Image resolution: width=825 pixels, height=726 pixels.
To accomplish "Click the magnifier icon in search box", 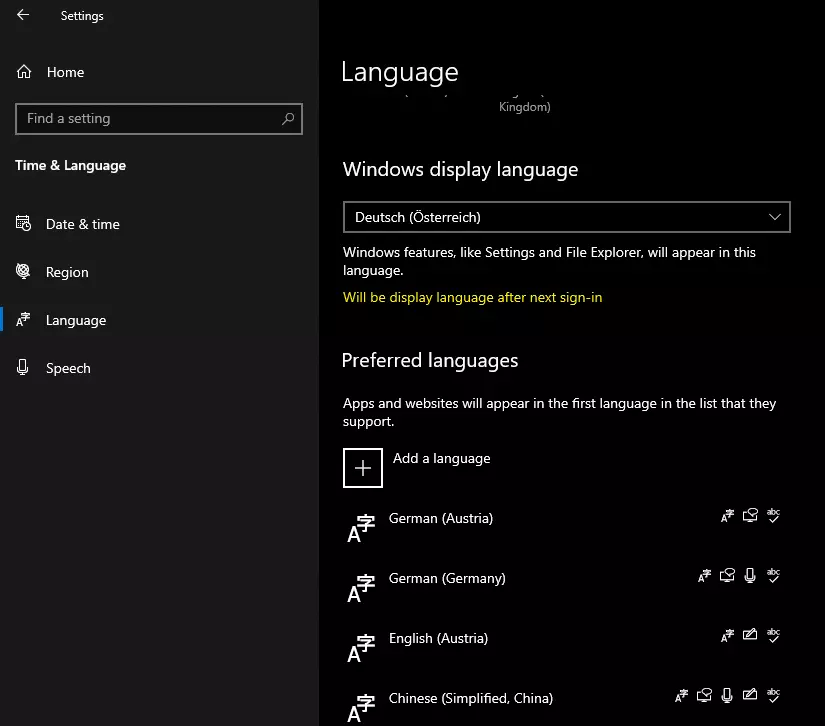I will point(288,119).
